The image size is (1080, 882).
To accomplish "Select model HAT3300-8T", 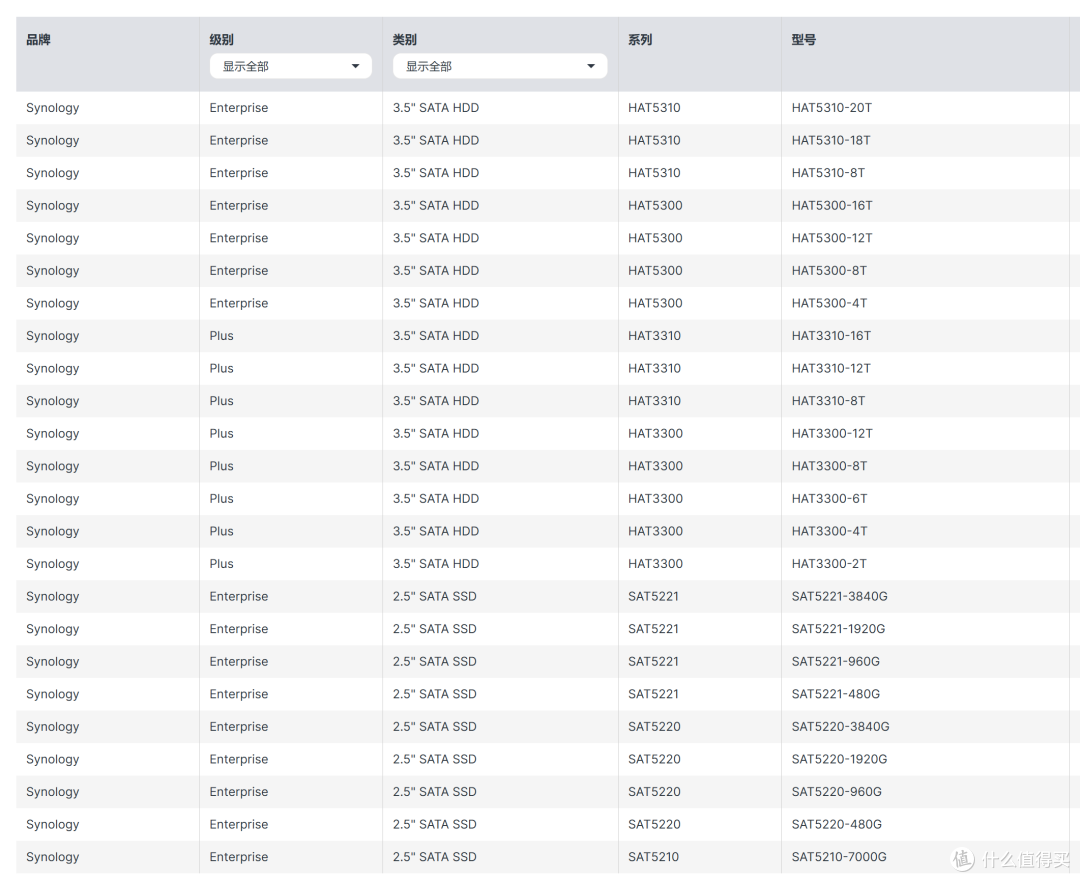I will click(x=829, y=466).
